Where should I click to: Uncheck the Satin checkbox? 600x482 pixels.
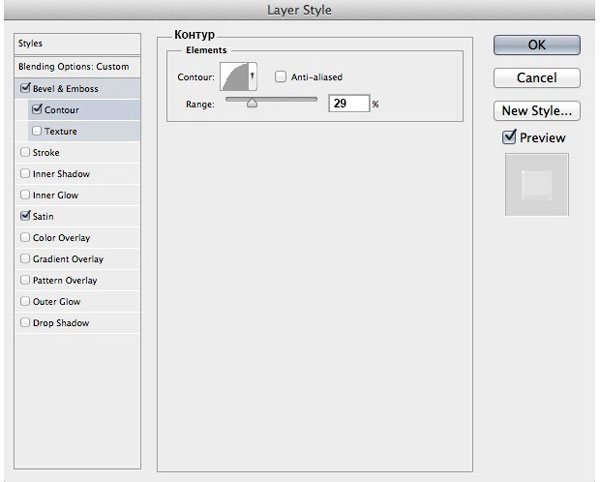tap(25, 216)
